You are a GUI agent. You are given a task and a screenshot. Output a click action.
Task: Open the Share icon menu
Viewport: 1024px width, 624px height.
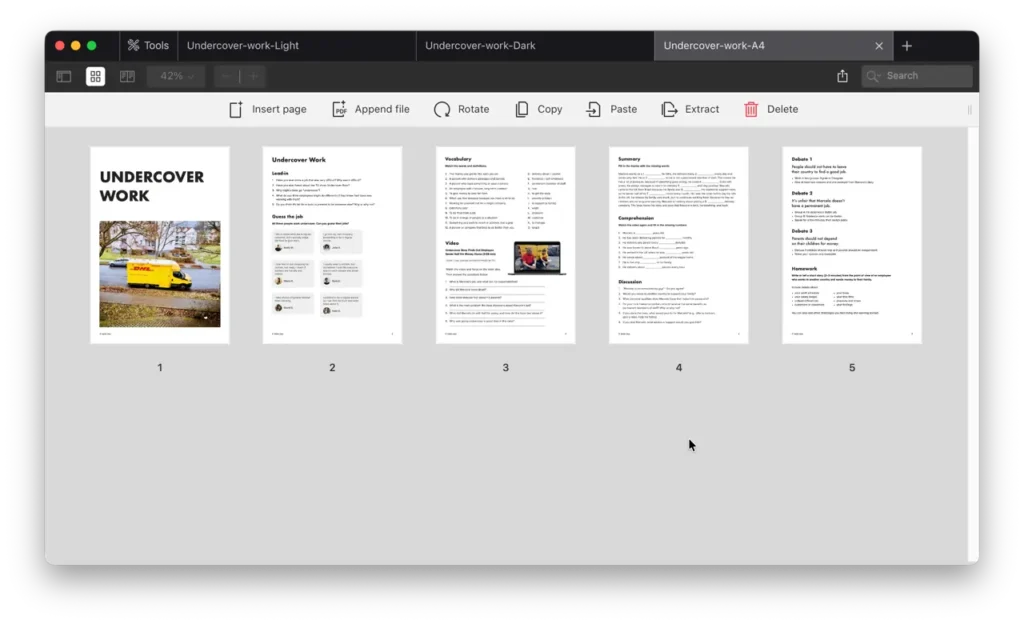842,76
